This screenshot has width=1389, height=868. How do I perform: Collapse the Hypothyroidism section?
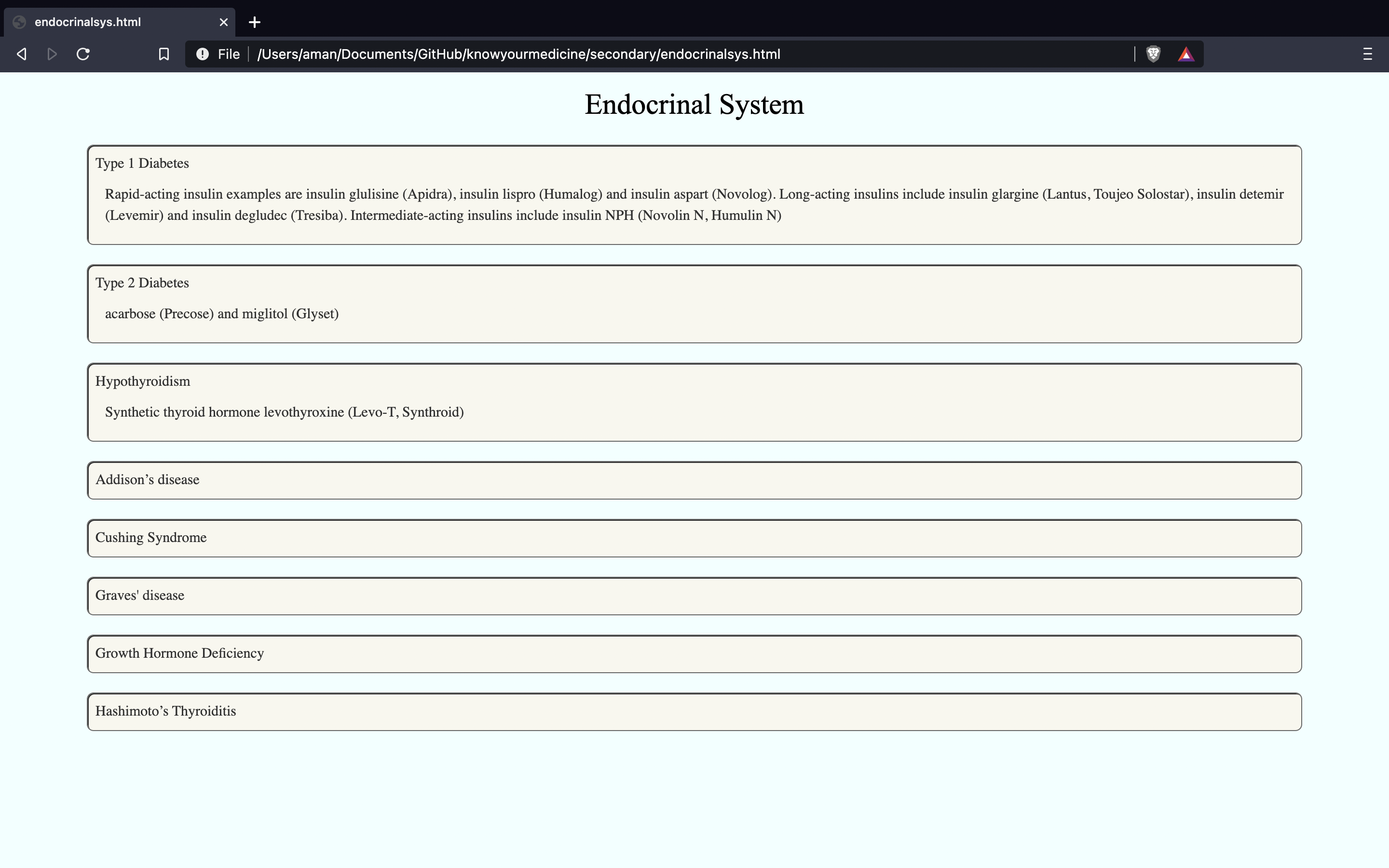143,381
